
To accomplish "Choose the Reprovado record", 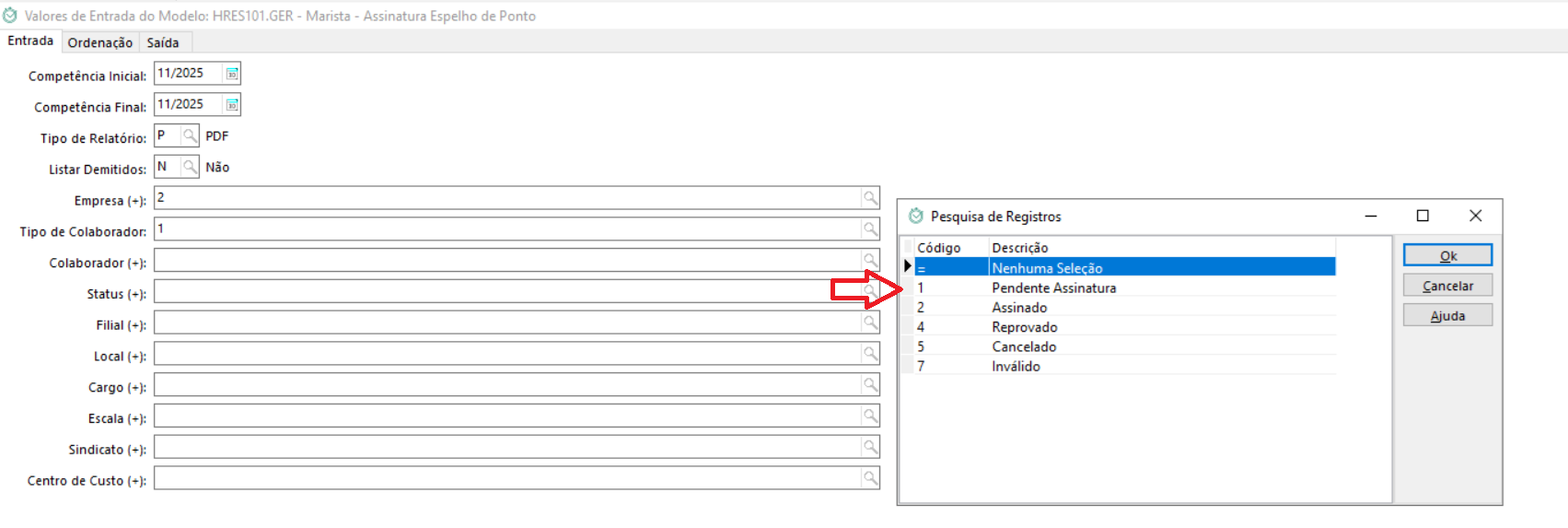I will coord(1024,327).
